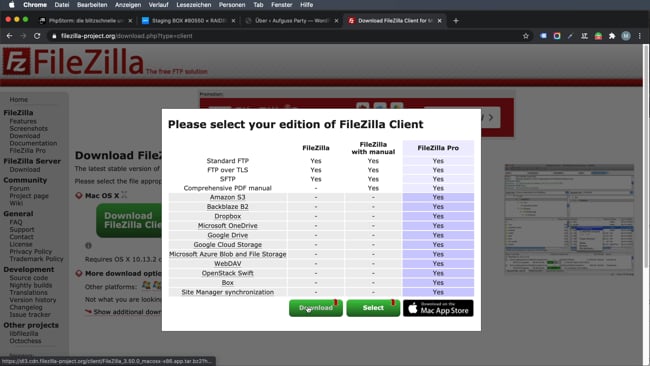Close the Download FileZilla Client tab
Image resolution: width=650 pixels, height=366 pixels.
coord(439,21)
